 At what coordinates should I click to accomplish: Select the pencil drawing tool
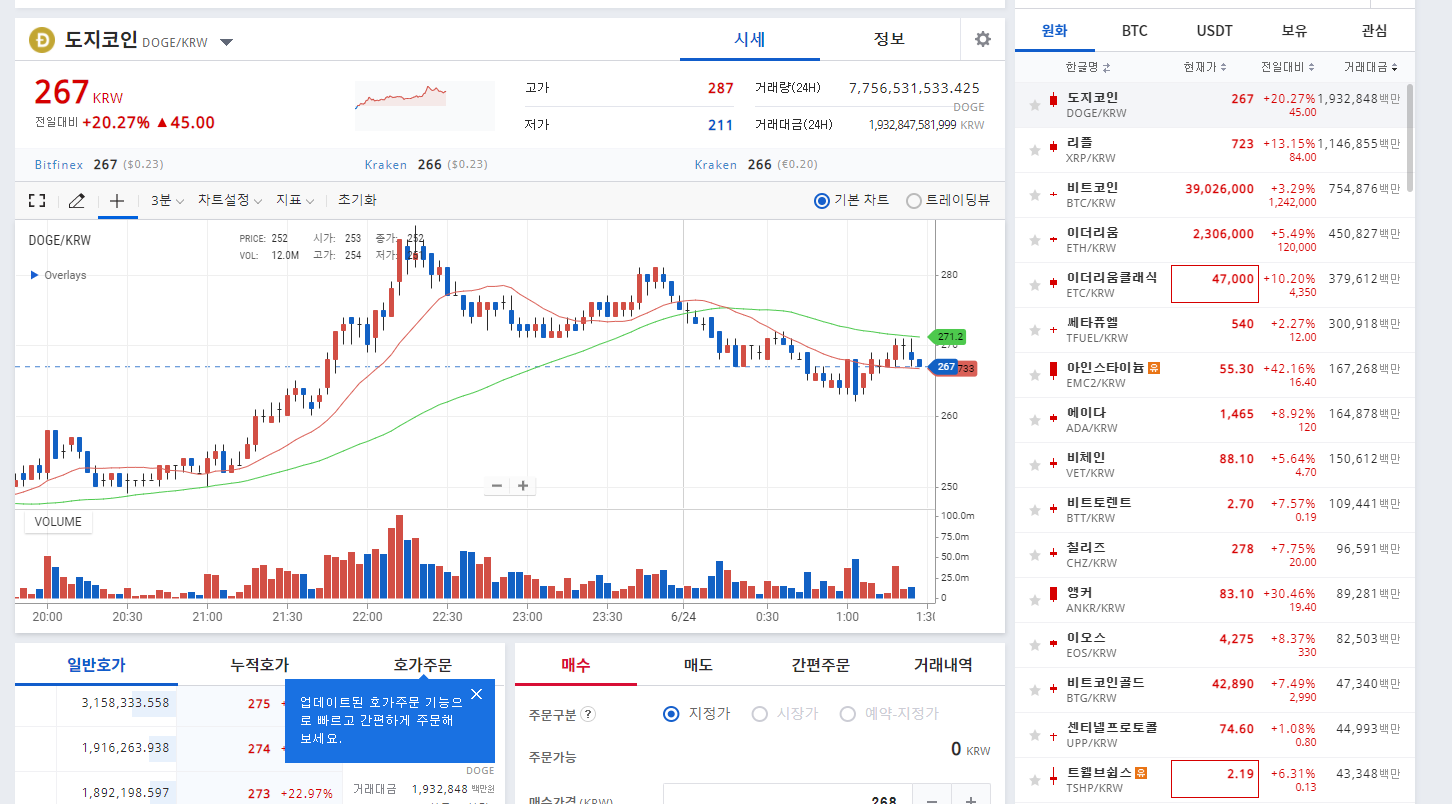pyautogui.click(x=76, y=200)
